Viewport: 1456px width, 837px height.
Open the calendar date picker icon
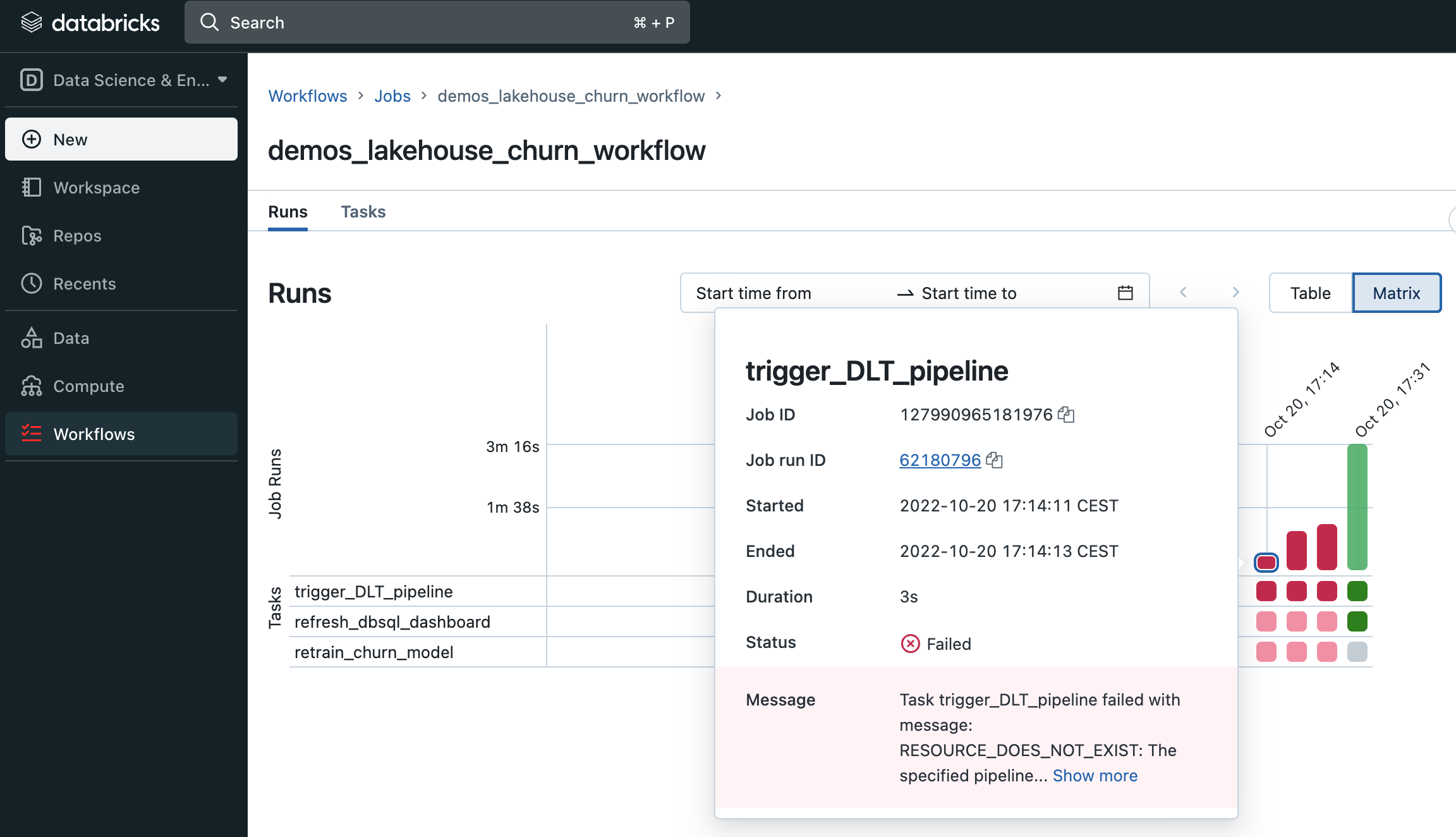(x=1125, y=293)
